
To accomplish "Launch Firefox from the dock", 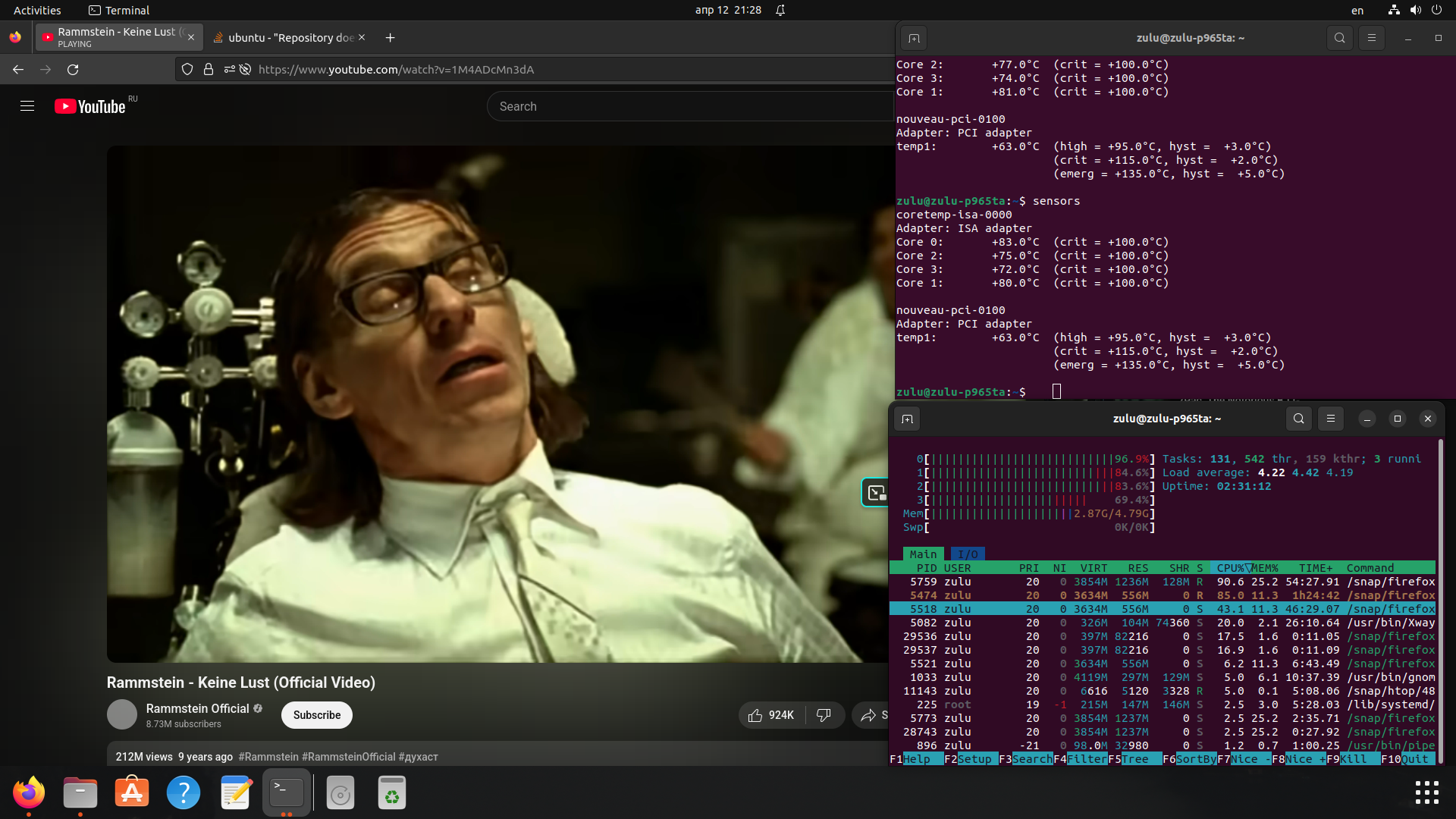I will pyautogui.click(x=29, y=792).
